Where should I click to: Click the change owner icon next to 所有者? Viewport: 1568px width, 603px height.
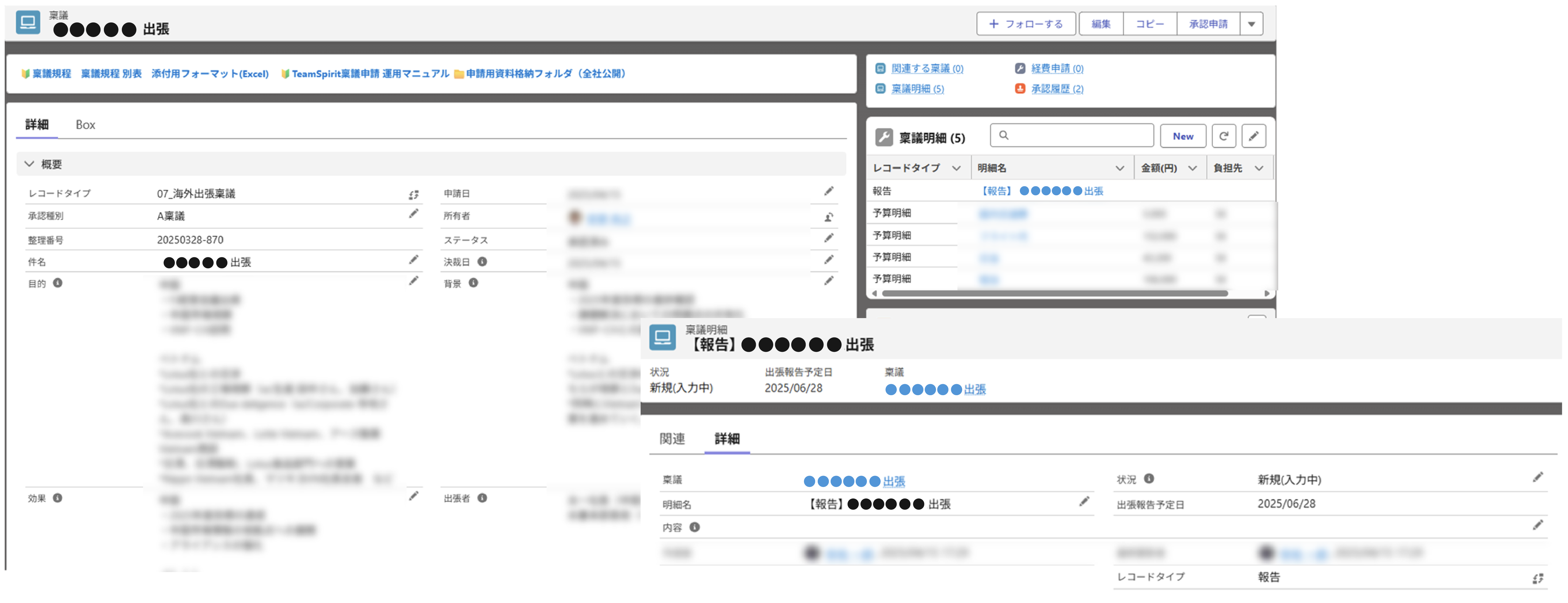coord(828,217)
